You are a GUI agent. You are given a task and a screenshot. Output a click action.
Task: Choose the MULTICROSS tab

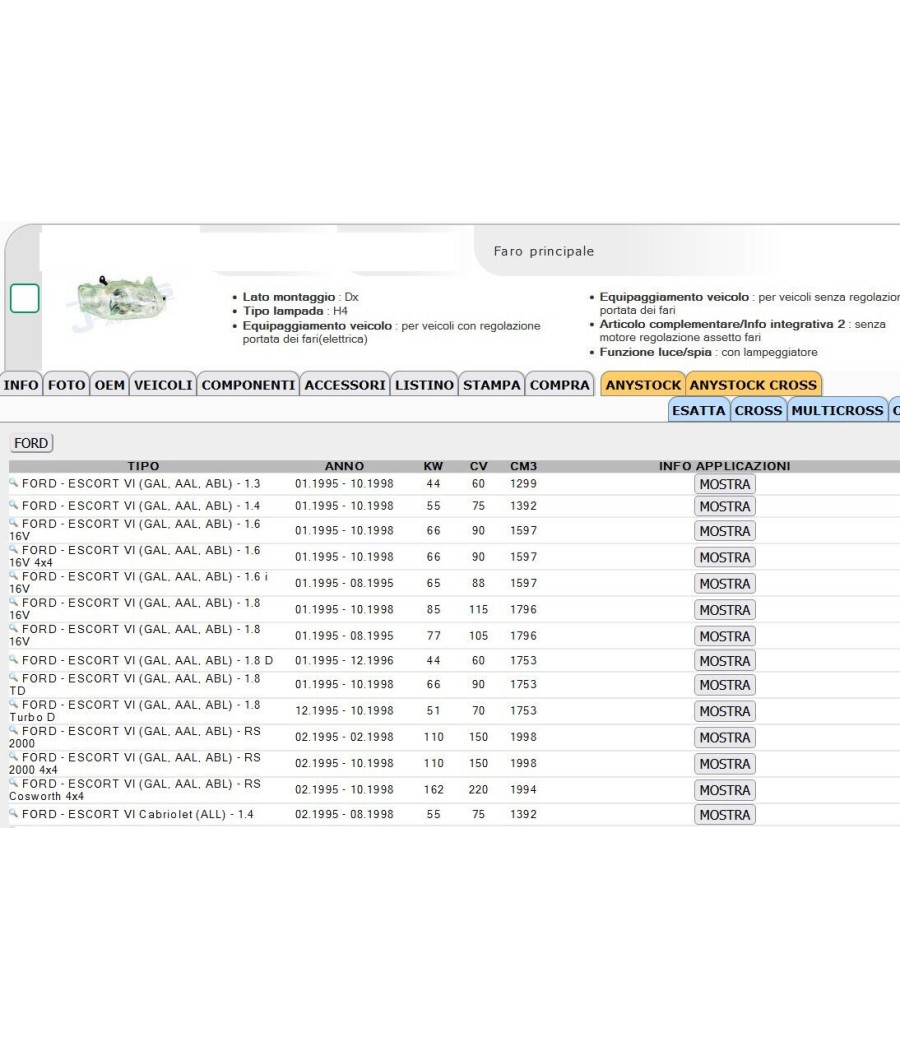(x=837, y=410)
